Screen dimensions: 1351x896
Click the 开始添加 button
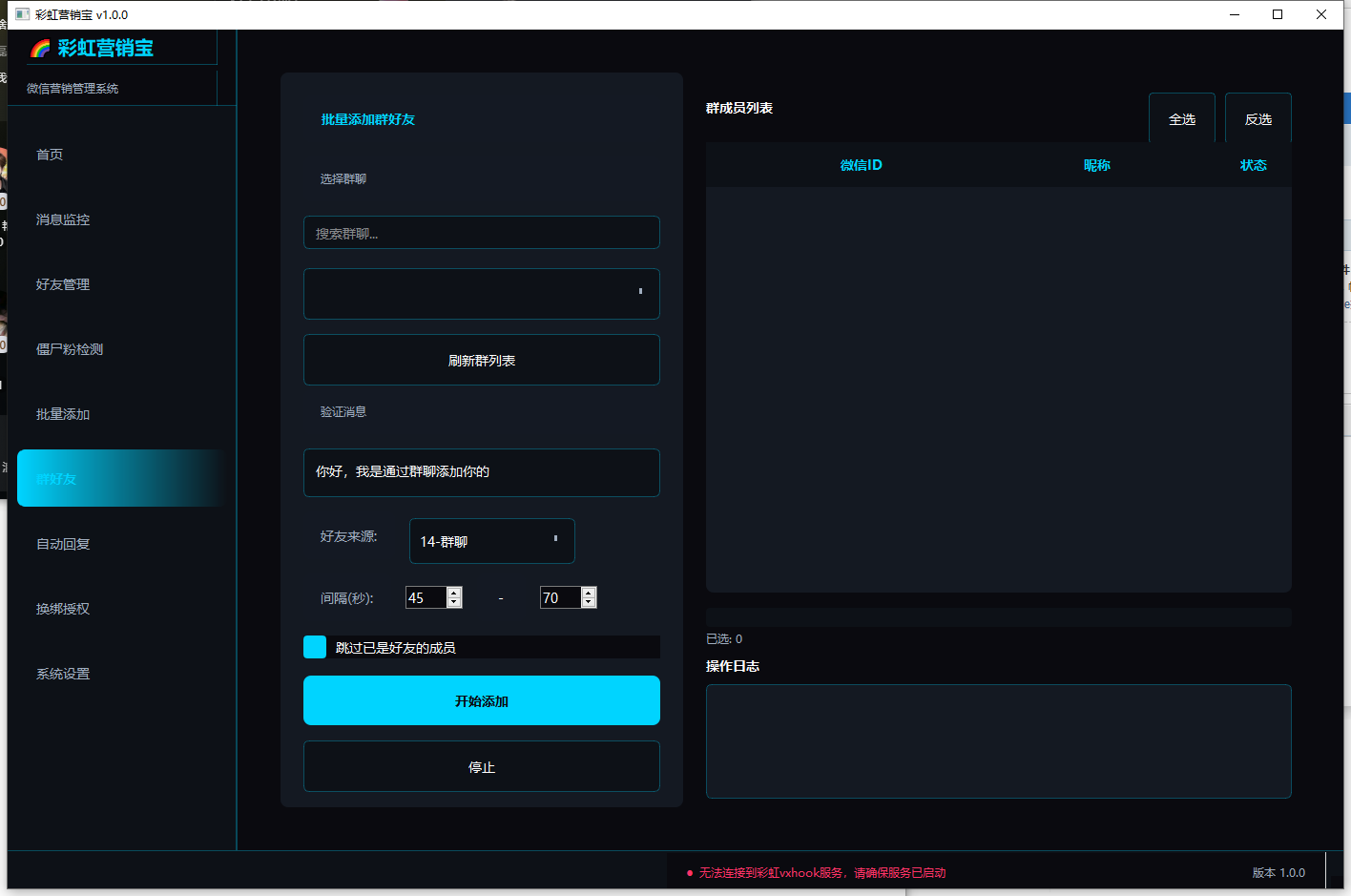[482, 700]
